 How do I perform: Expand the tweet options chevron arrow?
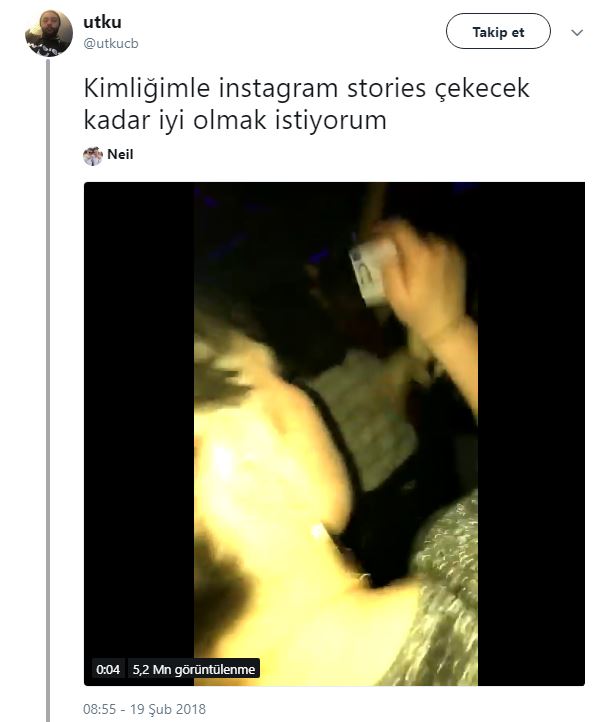point(577,32)
